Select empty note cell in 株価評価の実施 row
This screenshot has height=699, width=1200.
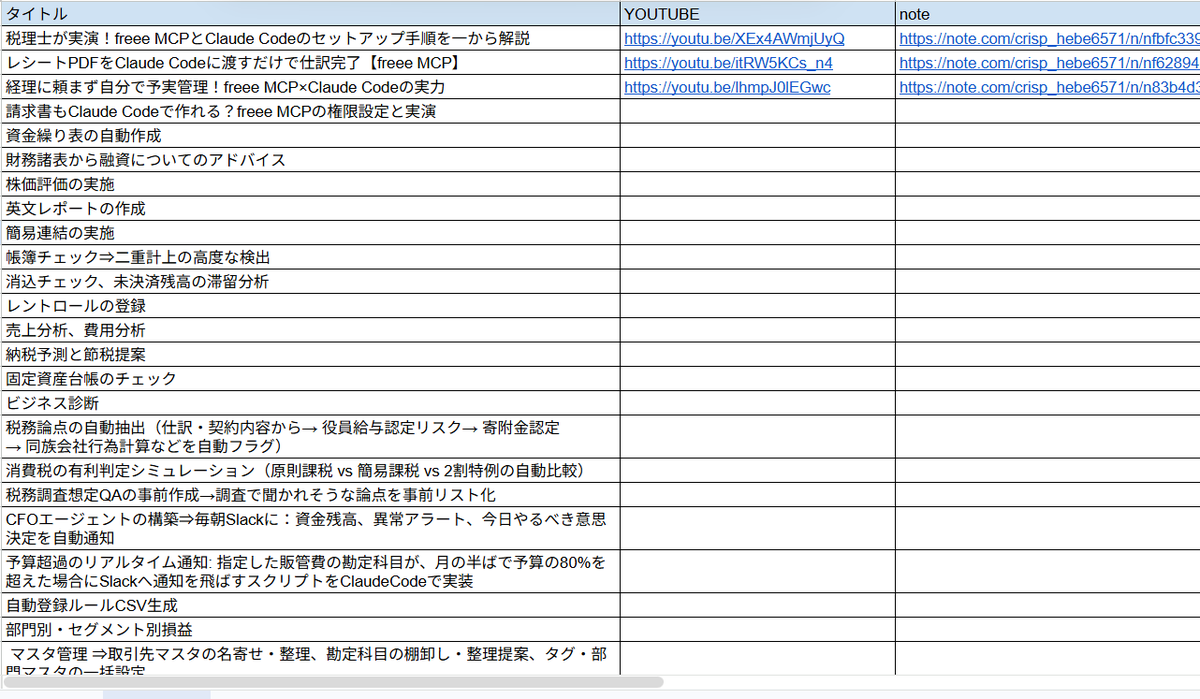[1047, 185]
